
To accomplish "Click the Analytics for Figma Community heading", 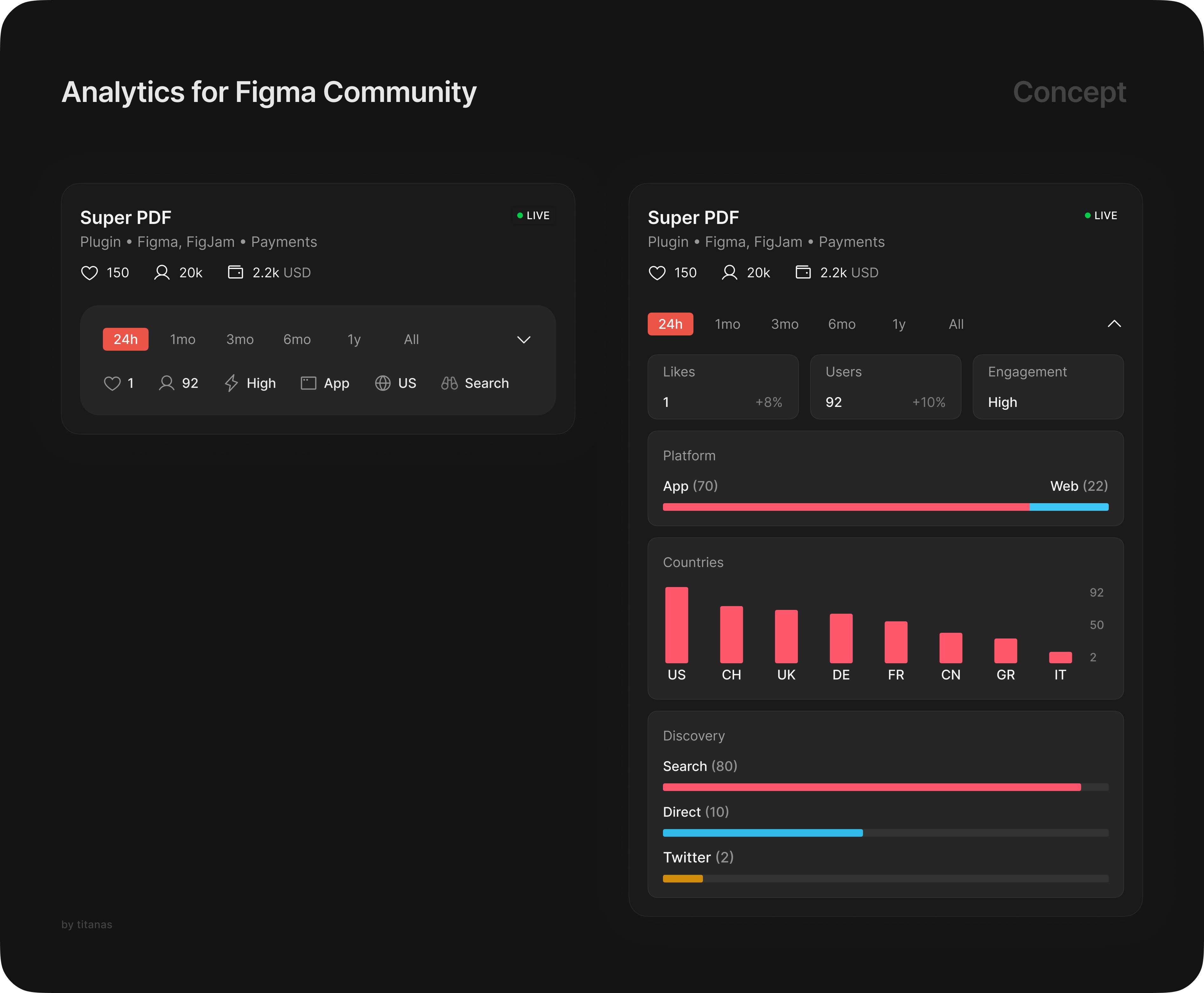I will click(x=269, y=92).
